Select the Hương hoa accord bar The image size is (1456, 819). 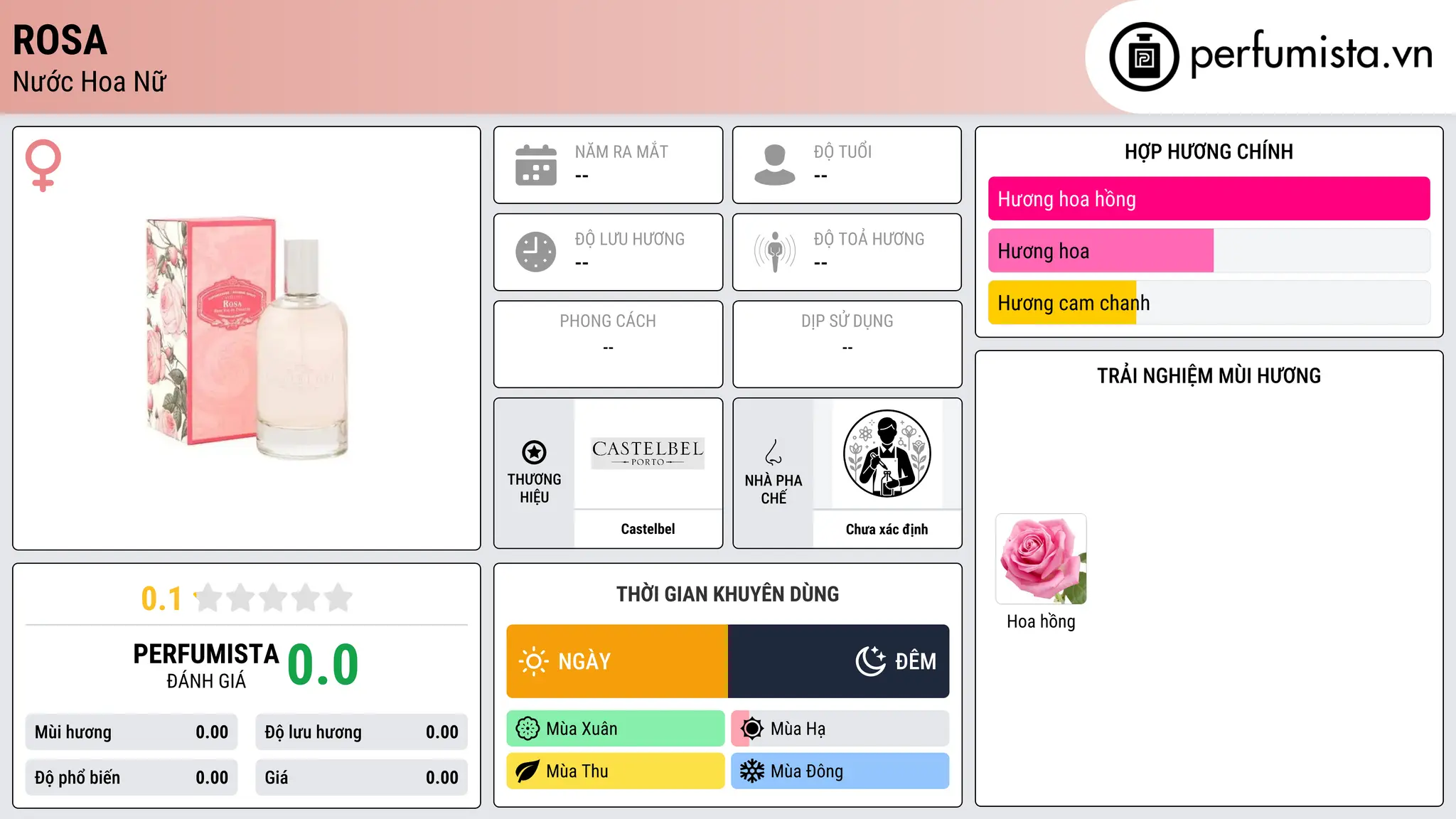coord(1209,251)
